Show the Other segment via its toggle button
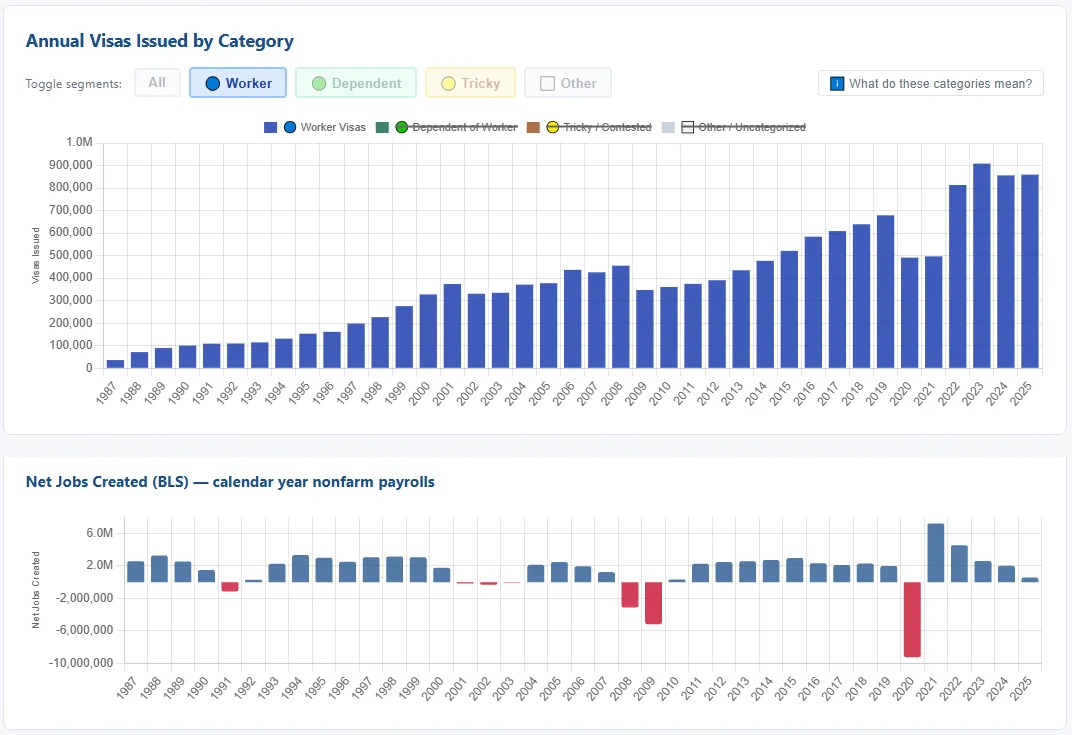1072x735 pixels. tap(567, 83)
